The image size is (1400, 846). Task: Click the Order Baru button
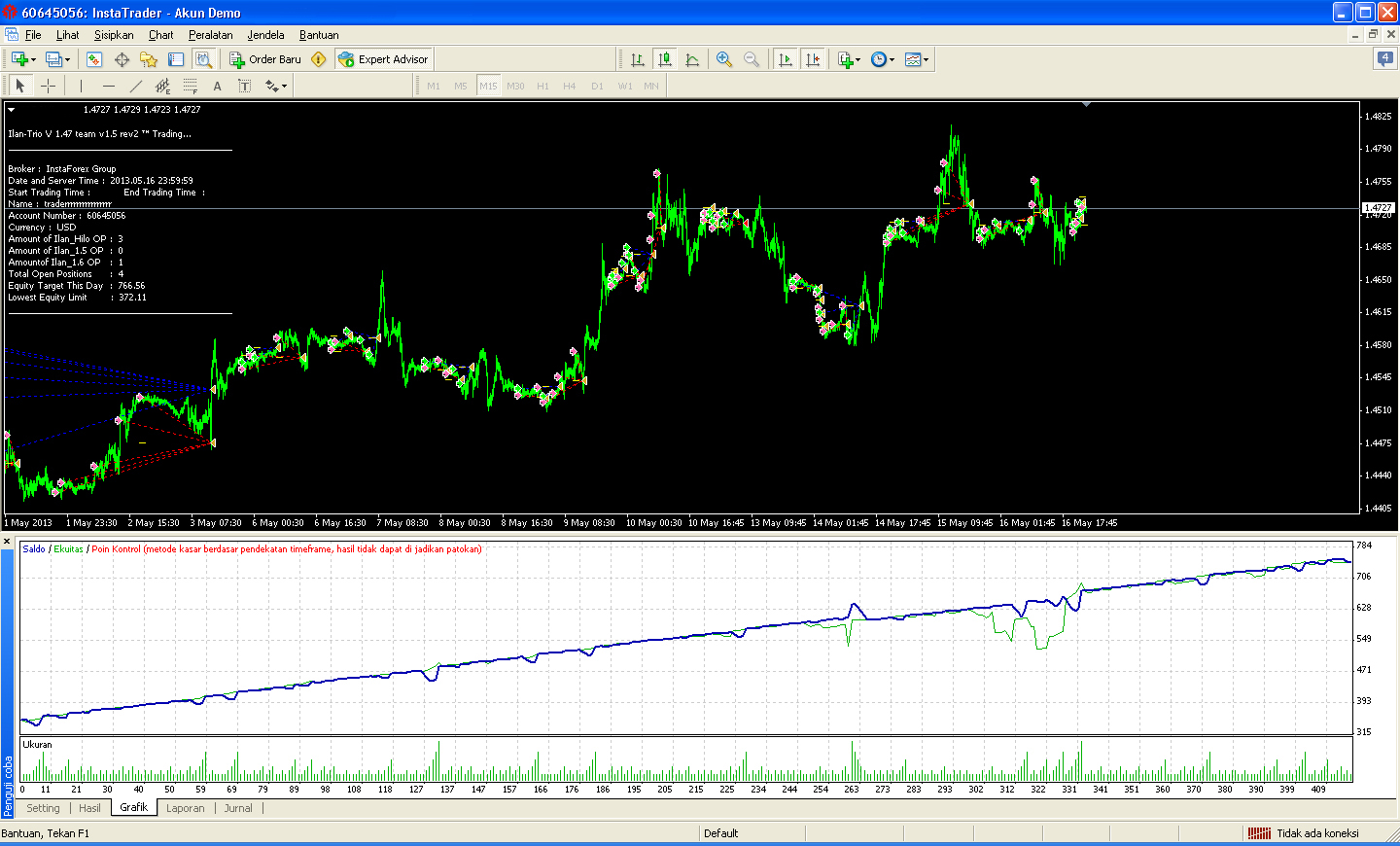point(265,59)
